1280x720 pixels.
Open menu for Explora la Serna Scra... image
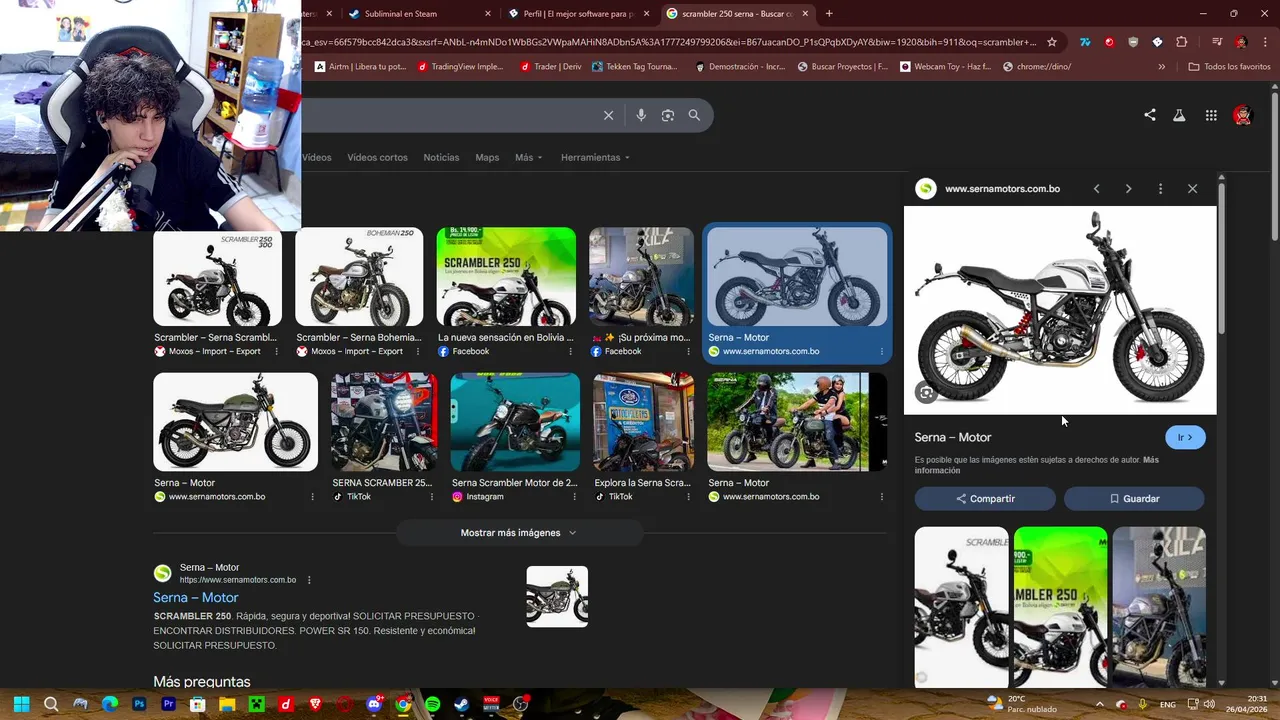coord(688,497)
